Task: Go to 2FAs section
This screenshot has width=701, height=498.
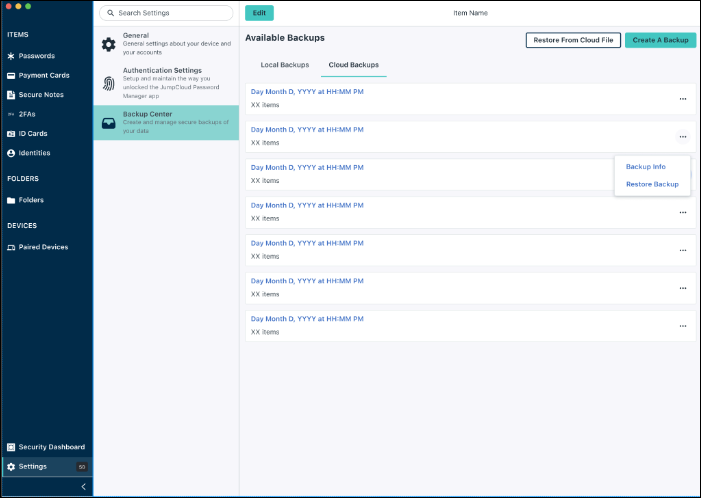Action: coord(26,114)
